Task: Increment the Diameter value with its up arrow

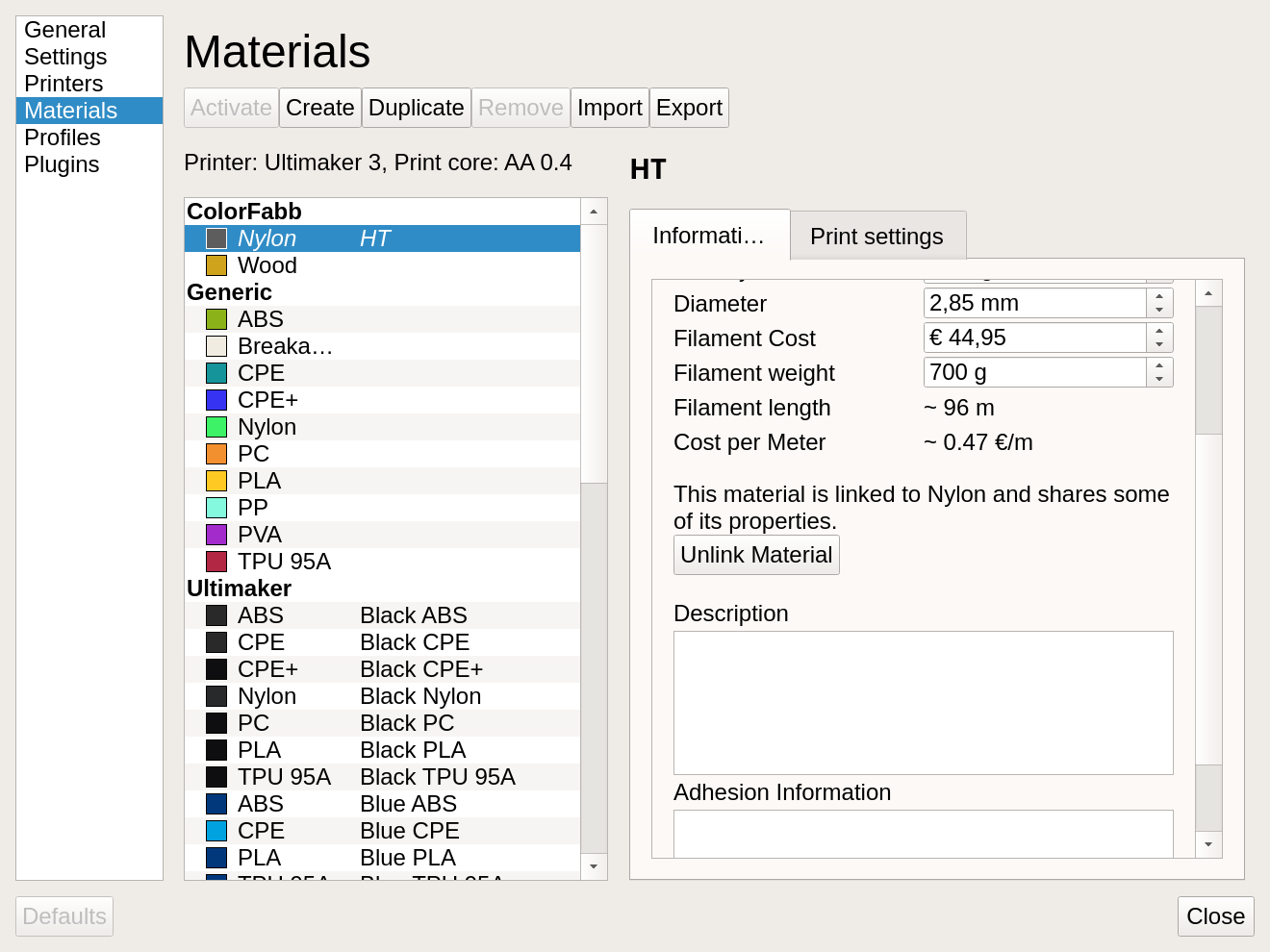Action: (x=1161, y=297)
